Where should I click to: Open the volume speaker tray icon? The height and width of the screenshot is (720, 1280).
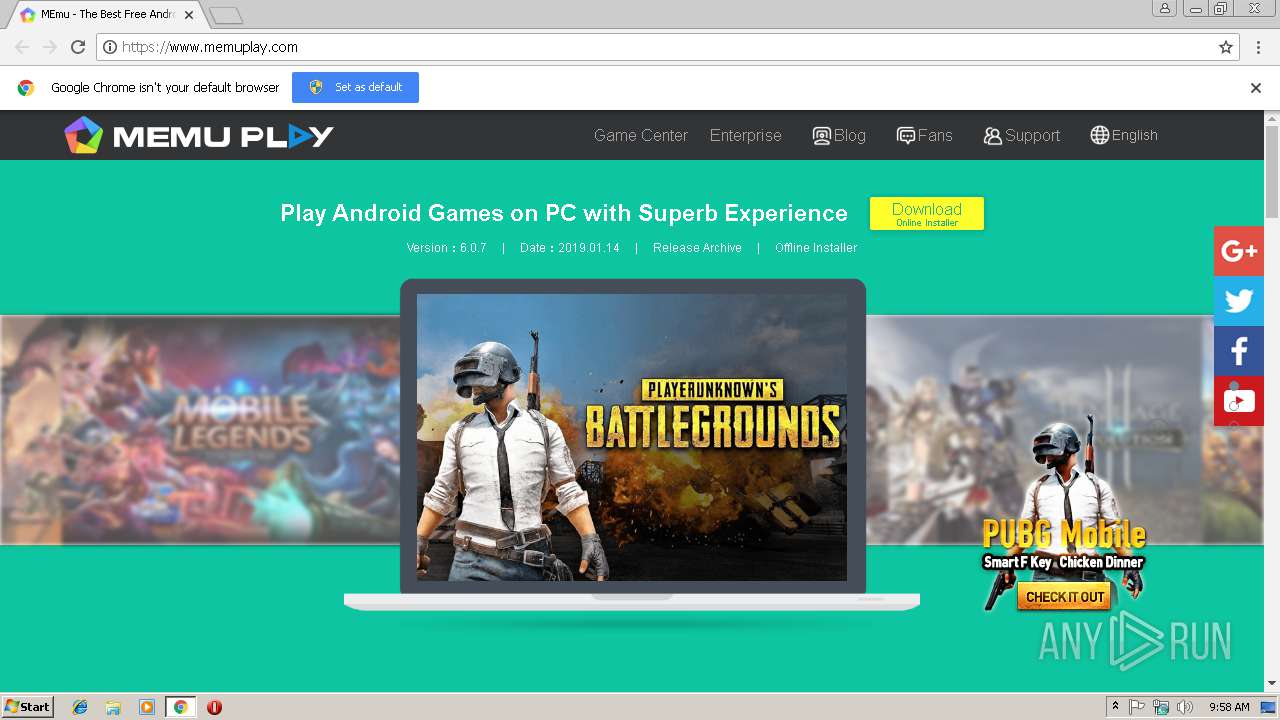pyautogui.click(x=1185, y=707)
